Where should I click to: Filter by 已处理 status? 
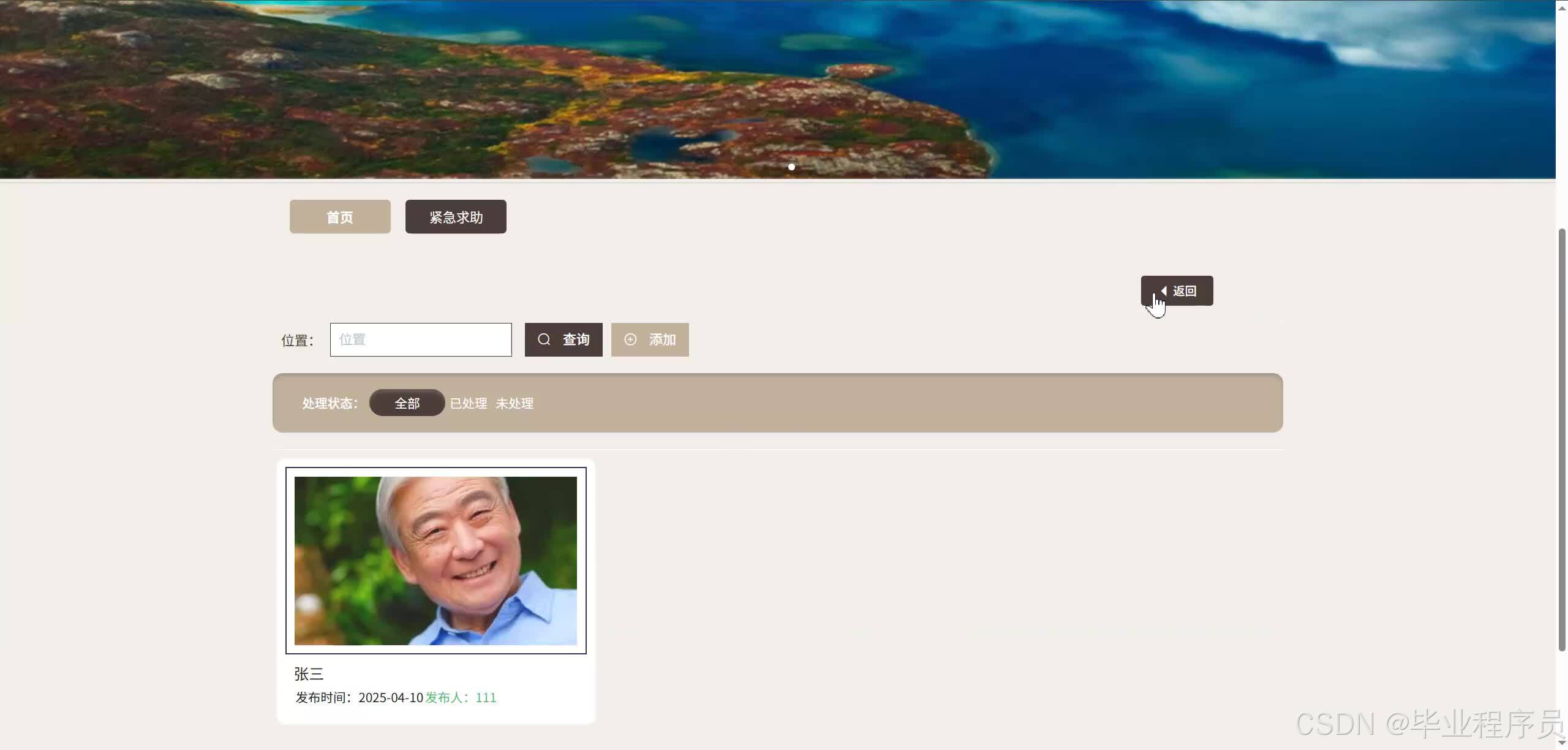tap(469, 403)
